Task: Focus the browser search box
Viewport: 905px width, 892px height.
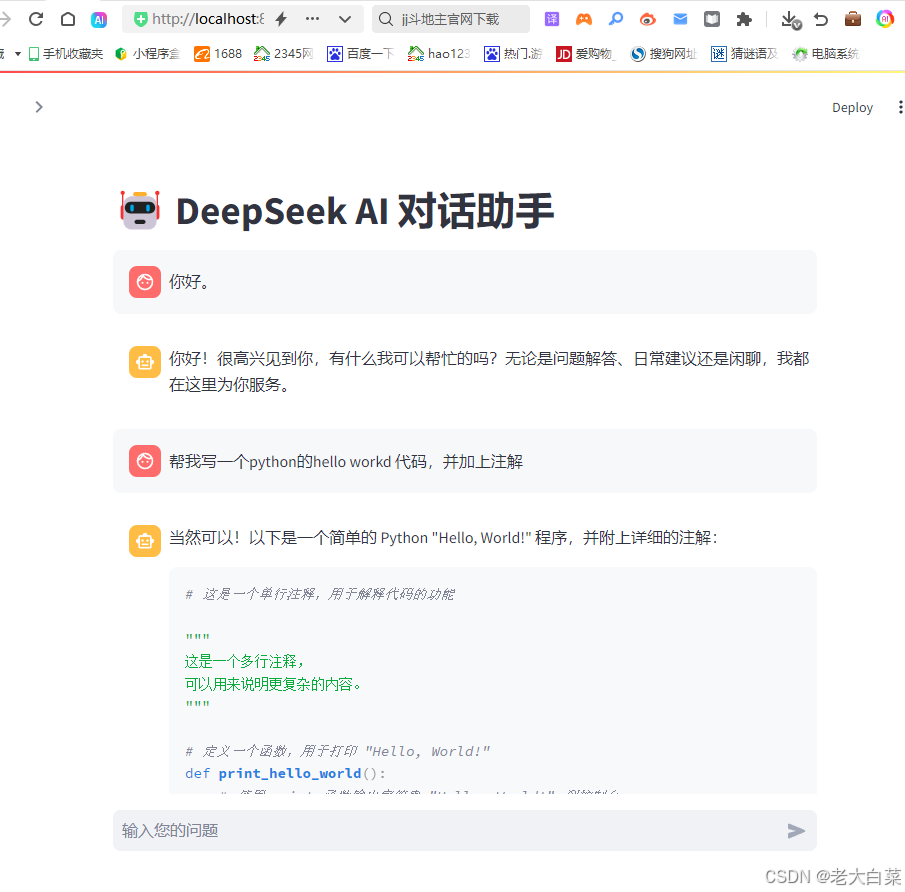Action: coord(451,19)
